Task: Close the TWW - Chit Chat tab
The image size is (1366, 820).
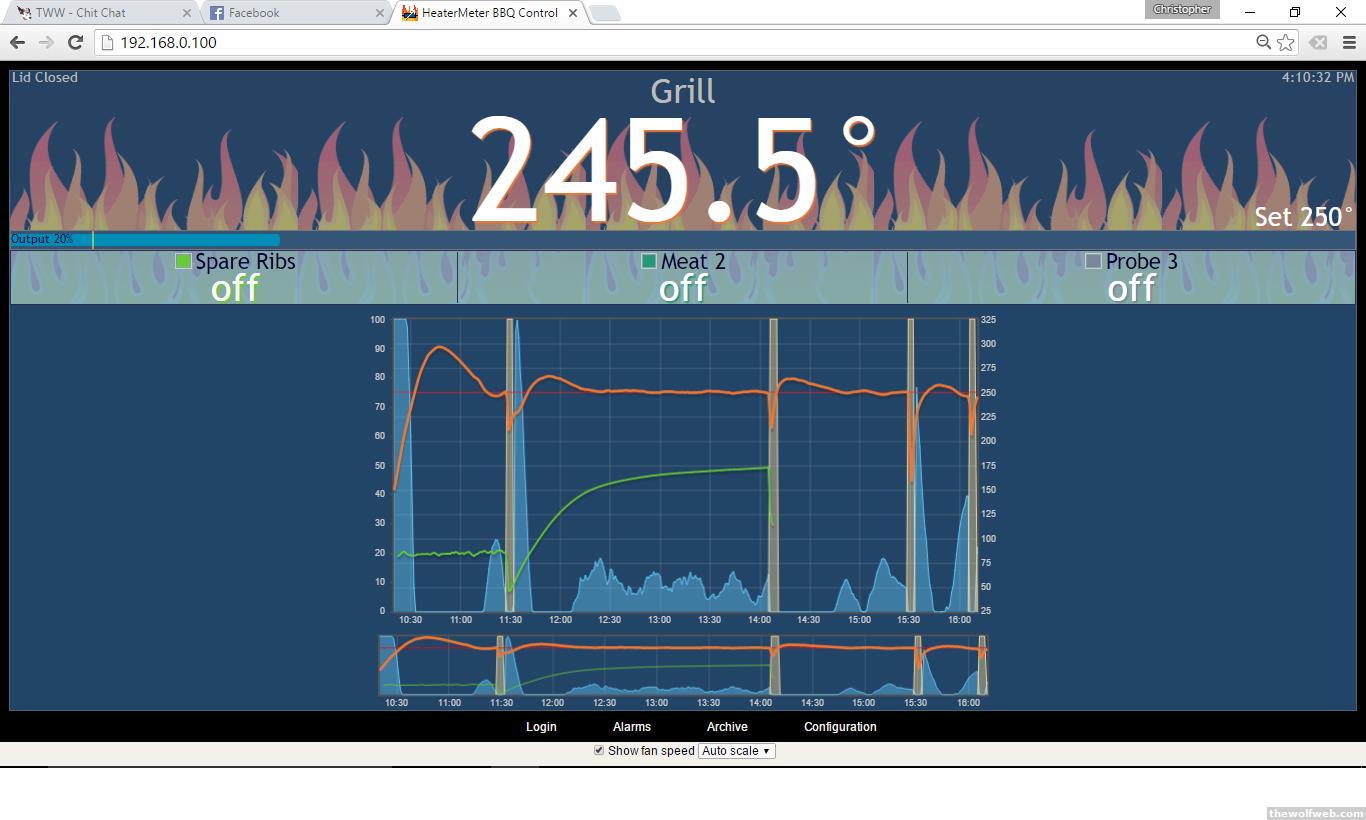Action: click(x=187, y=13)
